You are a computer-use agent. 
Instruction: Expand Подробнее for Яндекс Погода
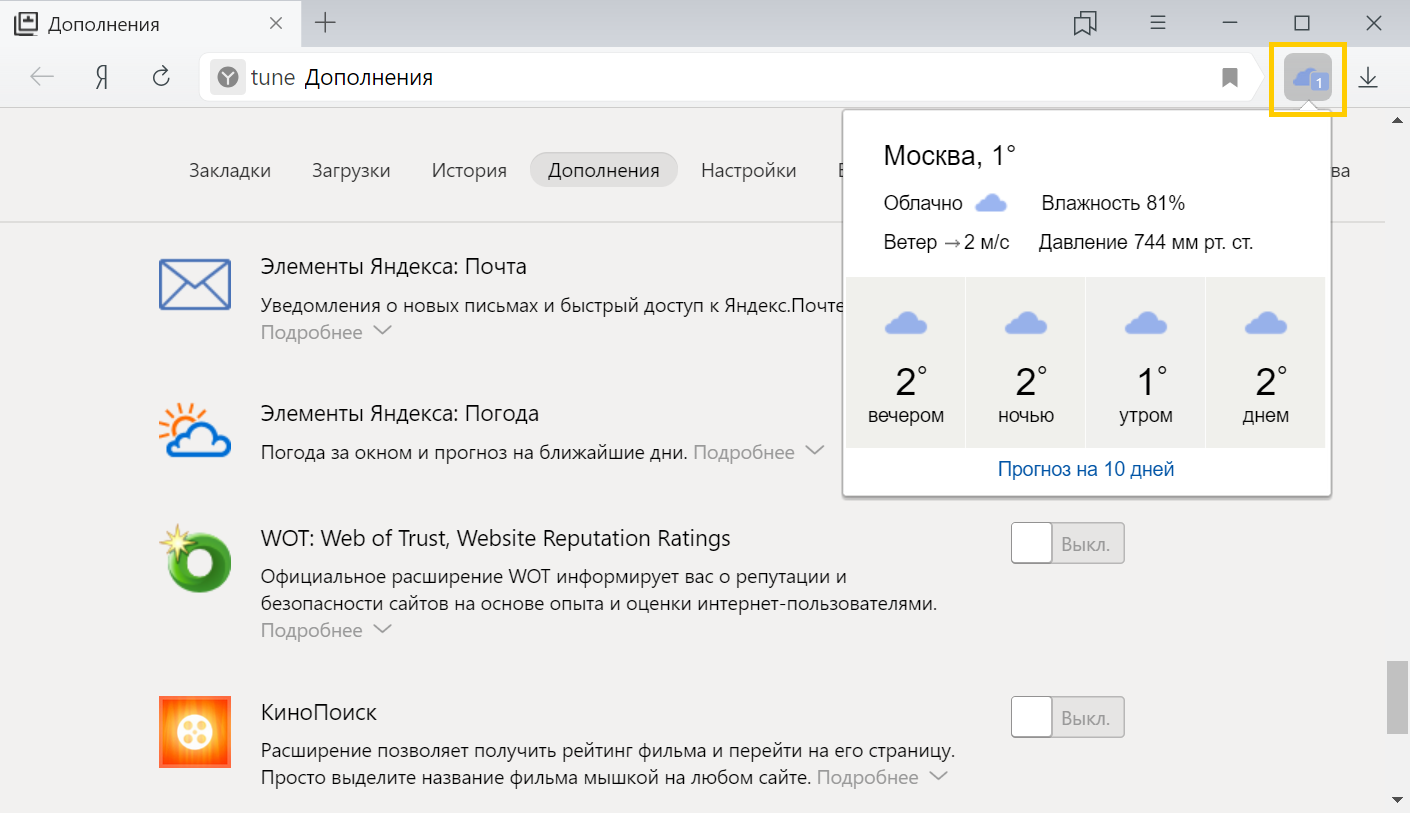click(x=758, y=452)
